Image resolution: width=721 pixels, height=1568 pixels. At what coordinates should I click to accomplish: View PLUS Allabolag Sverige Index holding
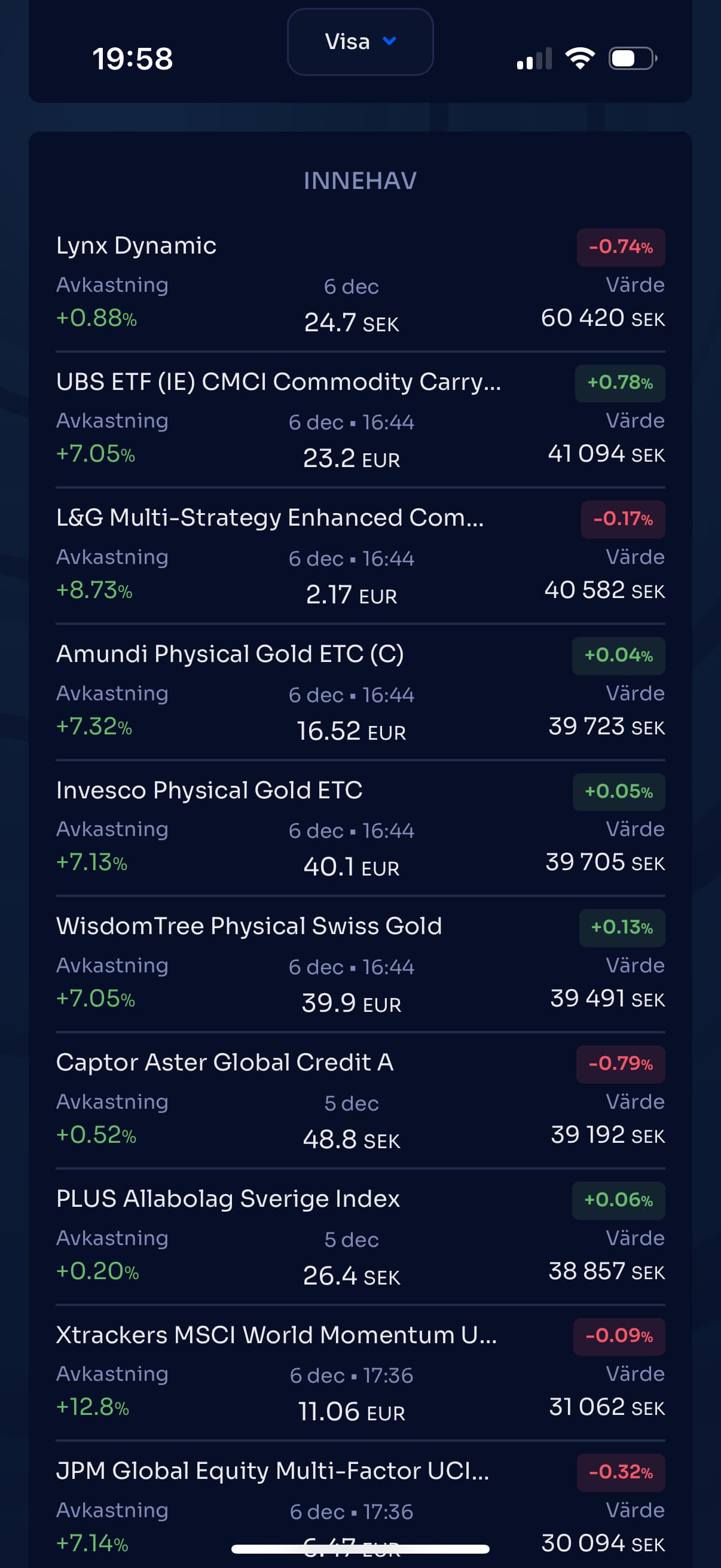228,1199
